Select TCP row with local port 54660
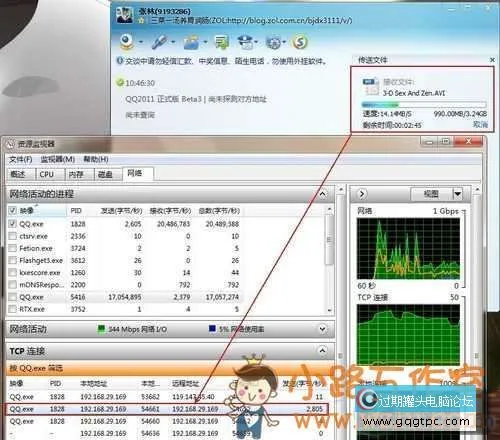 (x=167, y=421)
